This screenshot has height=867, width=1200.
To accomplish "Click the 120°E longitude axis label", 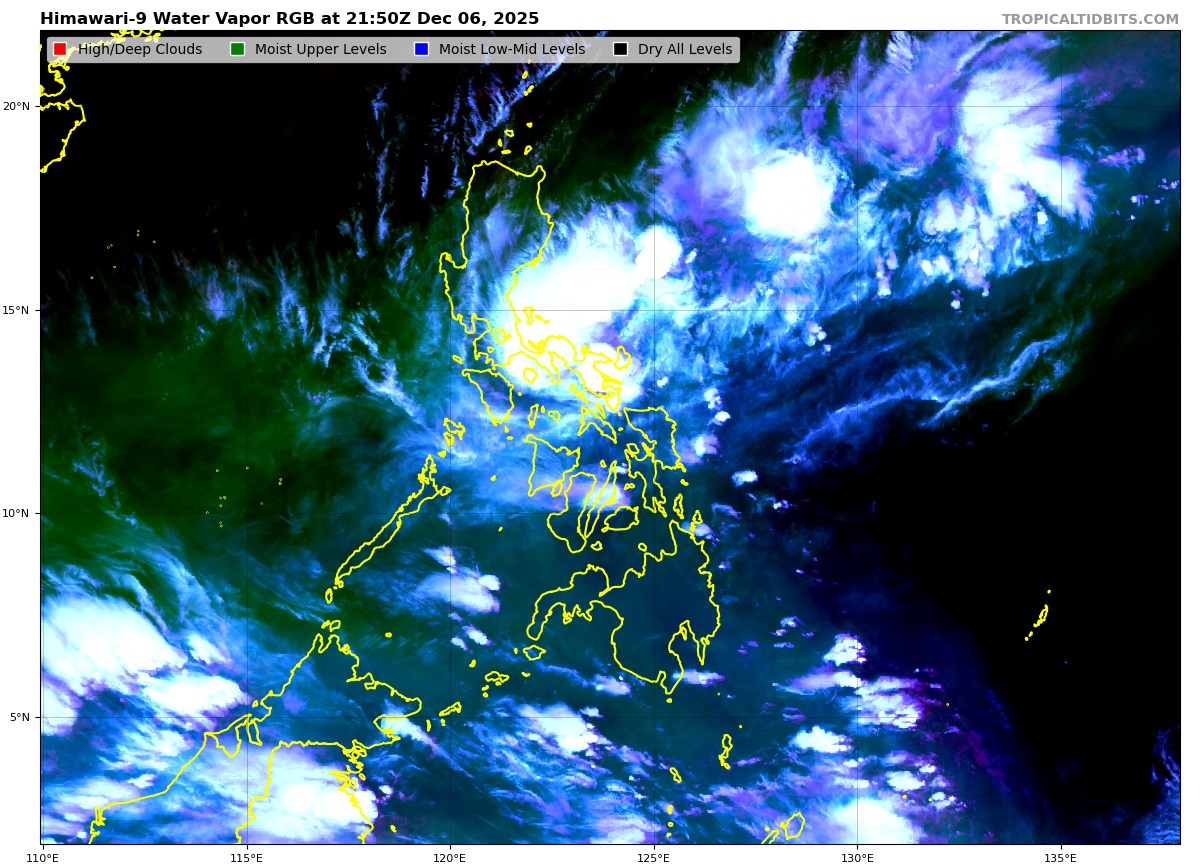I will [450, 857].
